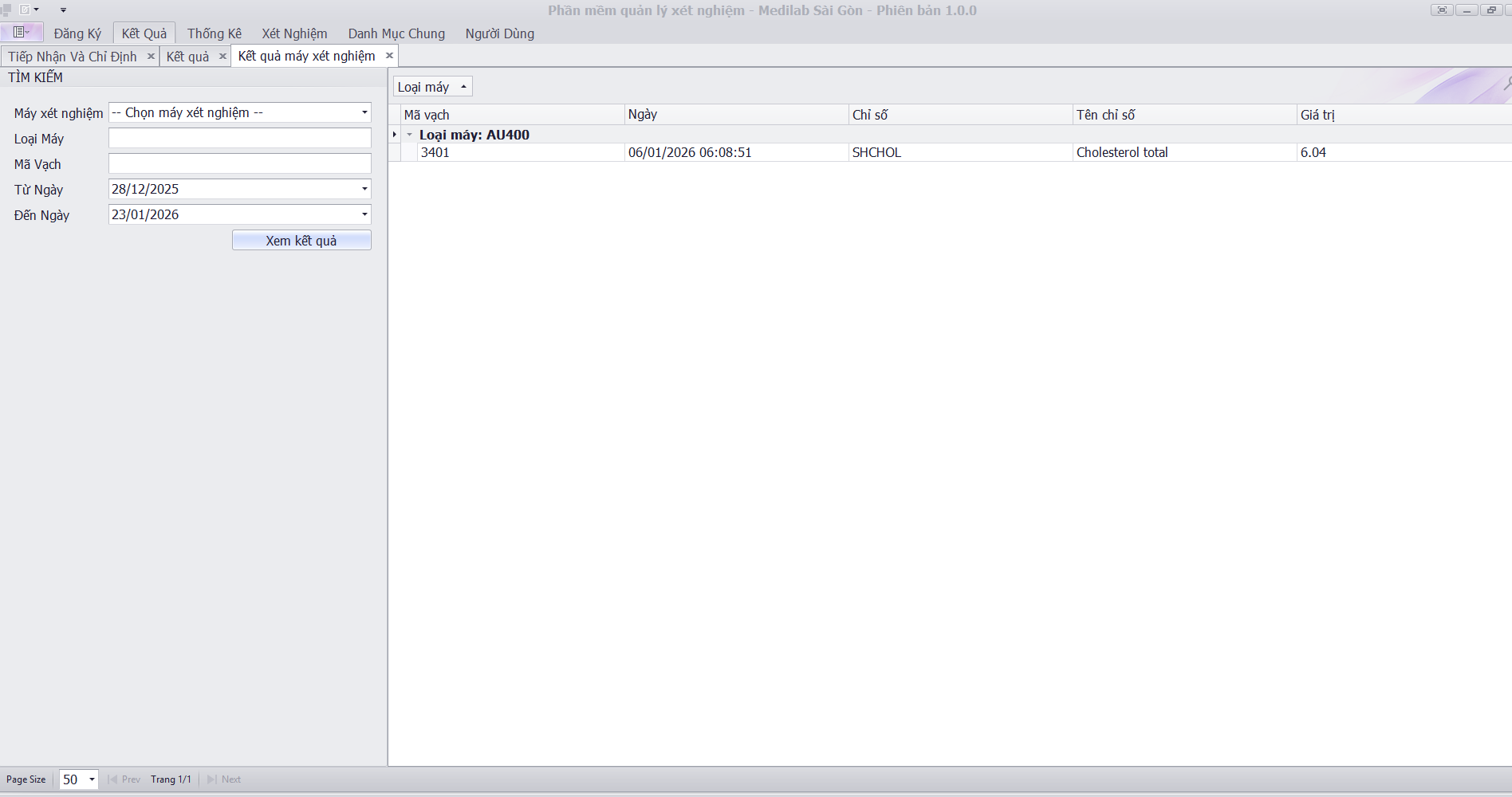Click the 'Mã Vạch' input field
1512x797 pixels.
click(239, 164)
